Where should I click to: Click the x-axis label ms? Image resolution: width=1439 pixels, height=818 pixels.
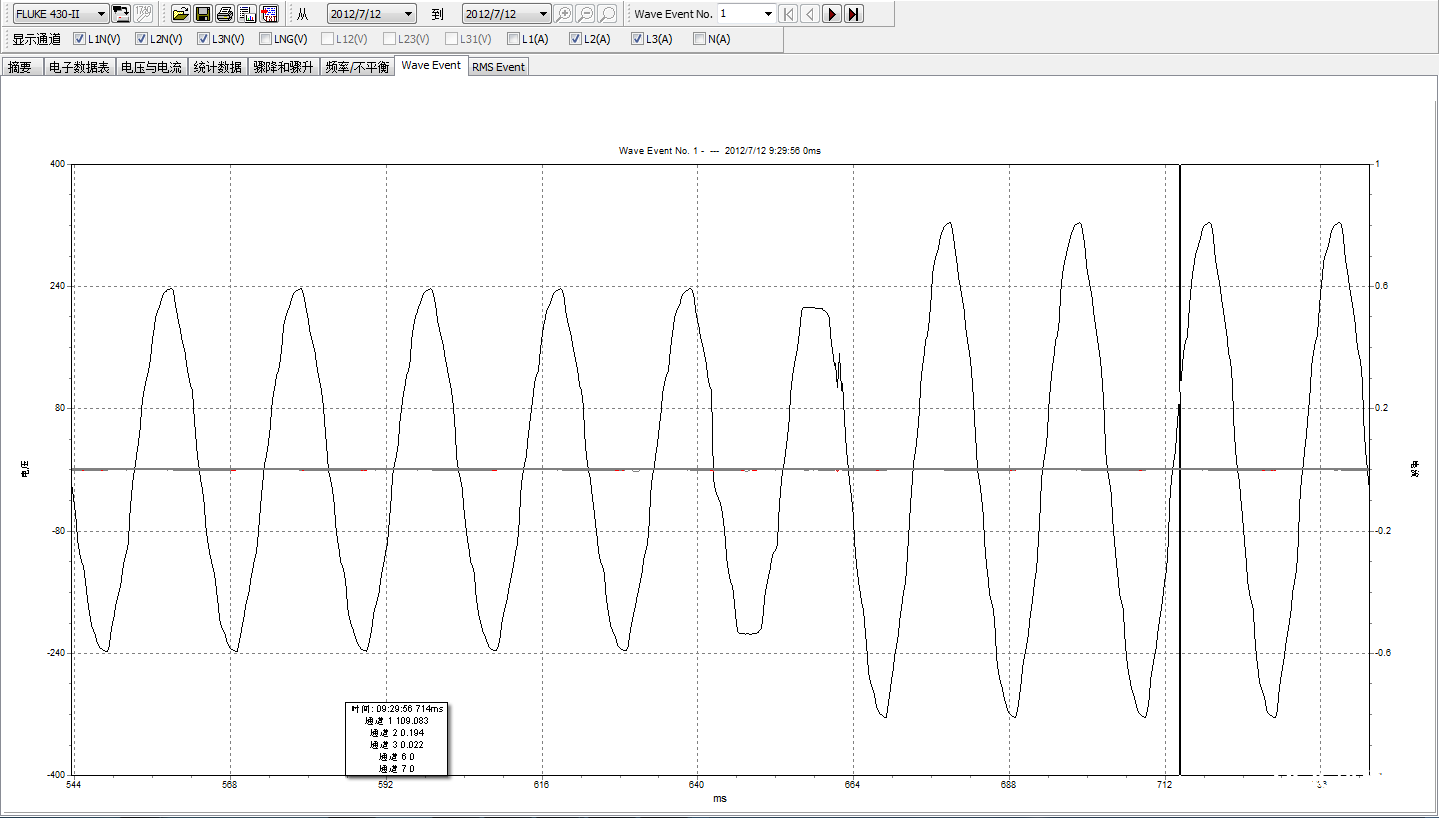point(720,798)
